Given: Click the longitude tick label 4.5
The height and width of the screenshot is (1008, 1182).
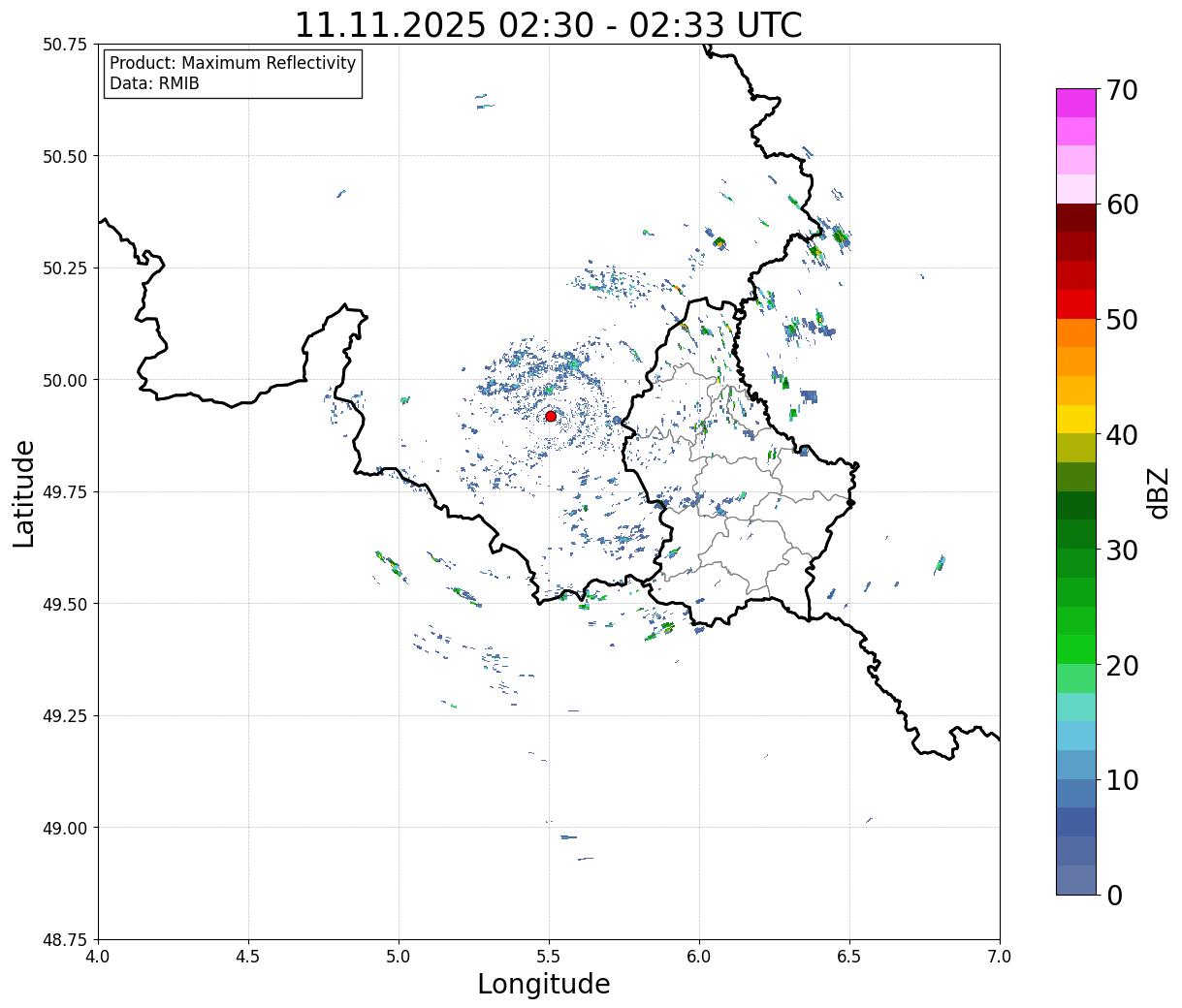Looking at the screenshot, I should click(249, 957).
